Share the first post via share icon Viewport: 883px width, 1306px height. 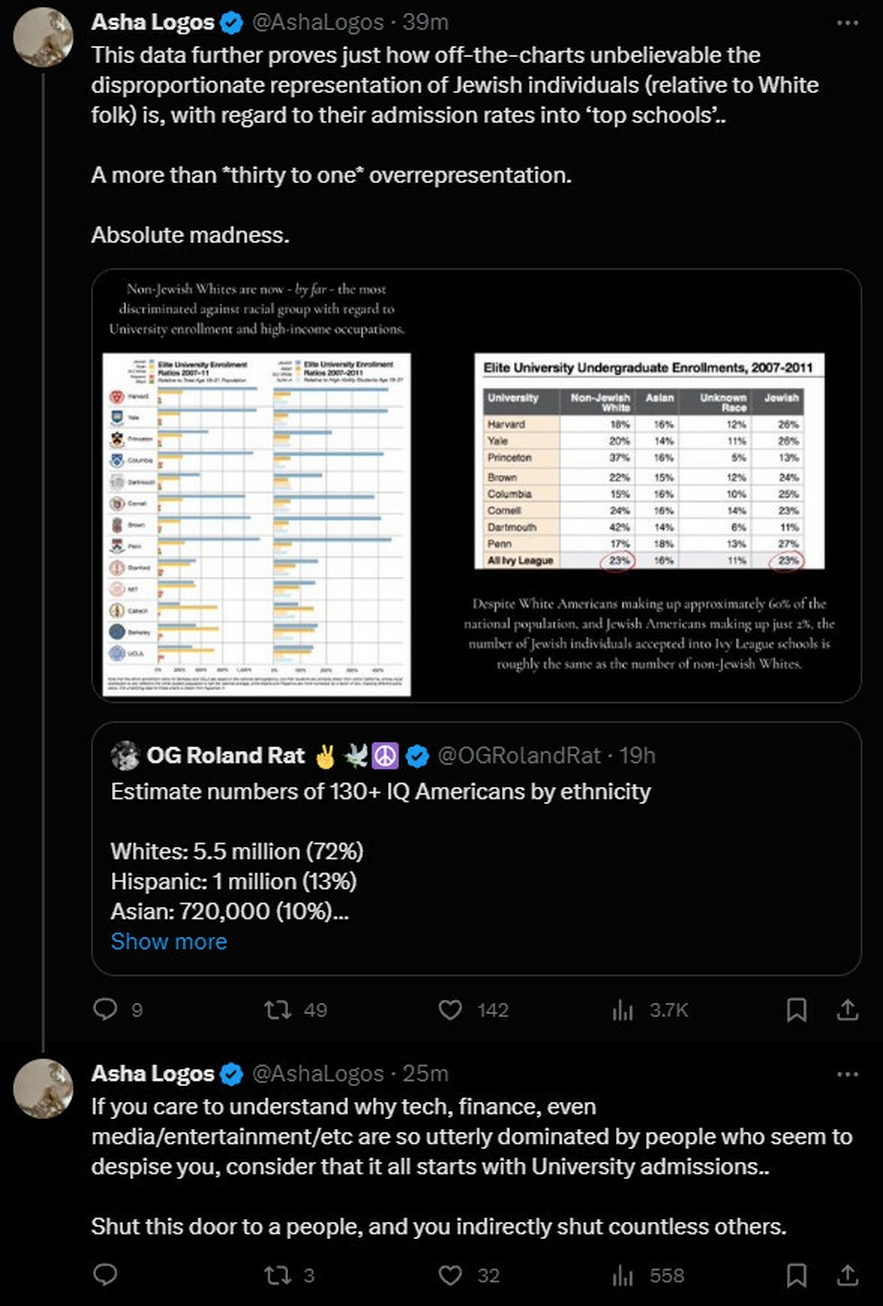click(847, 1010)
